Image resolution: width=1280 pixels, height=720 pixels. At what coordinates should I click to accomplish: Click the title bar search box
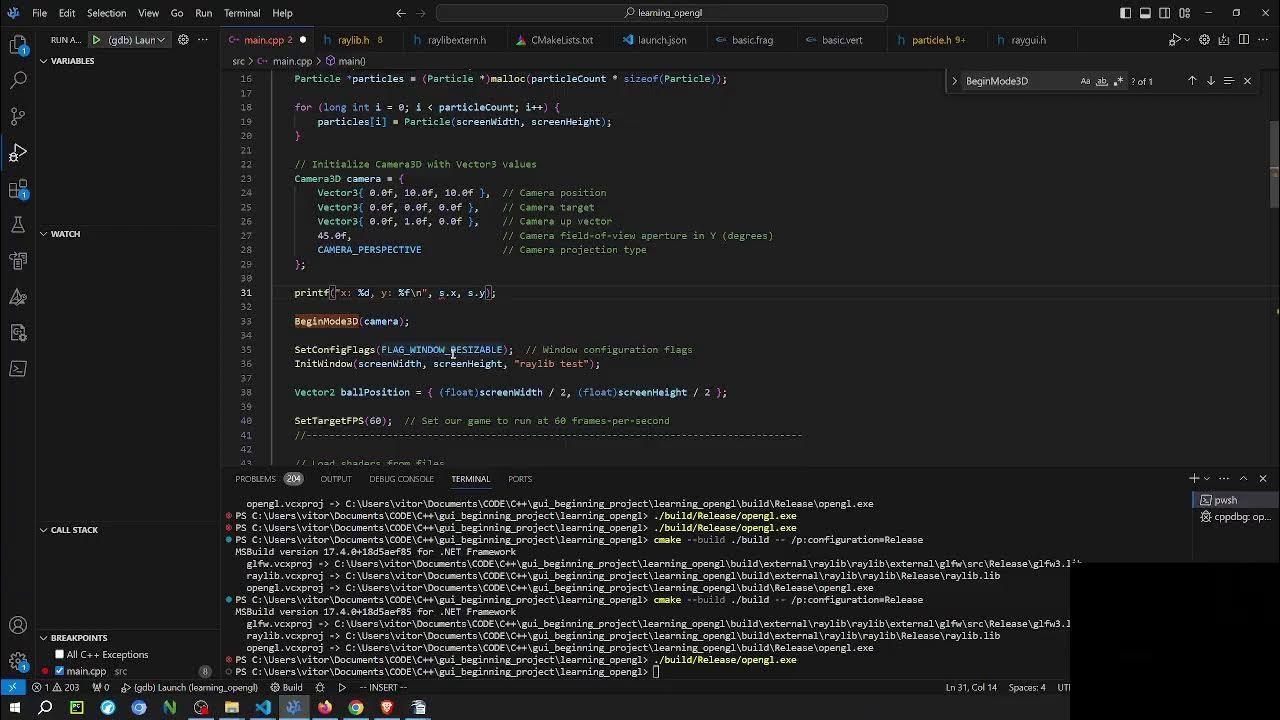pos(662,13)
